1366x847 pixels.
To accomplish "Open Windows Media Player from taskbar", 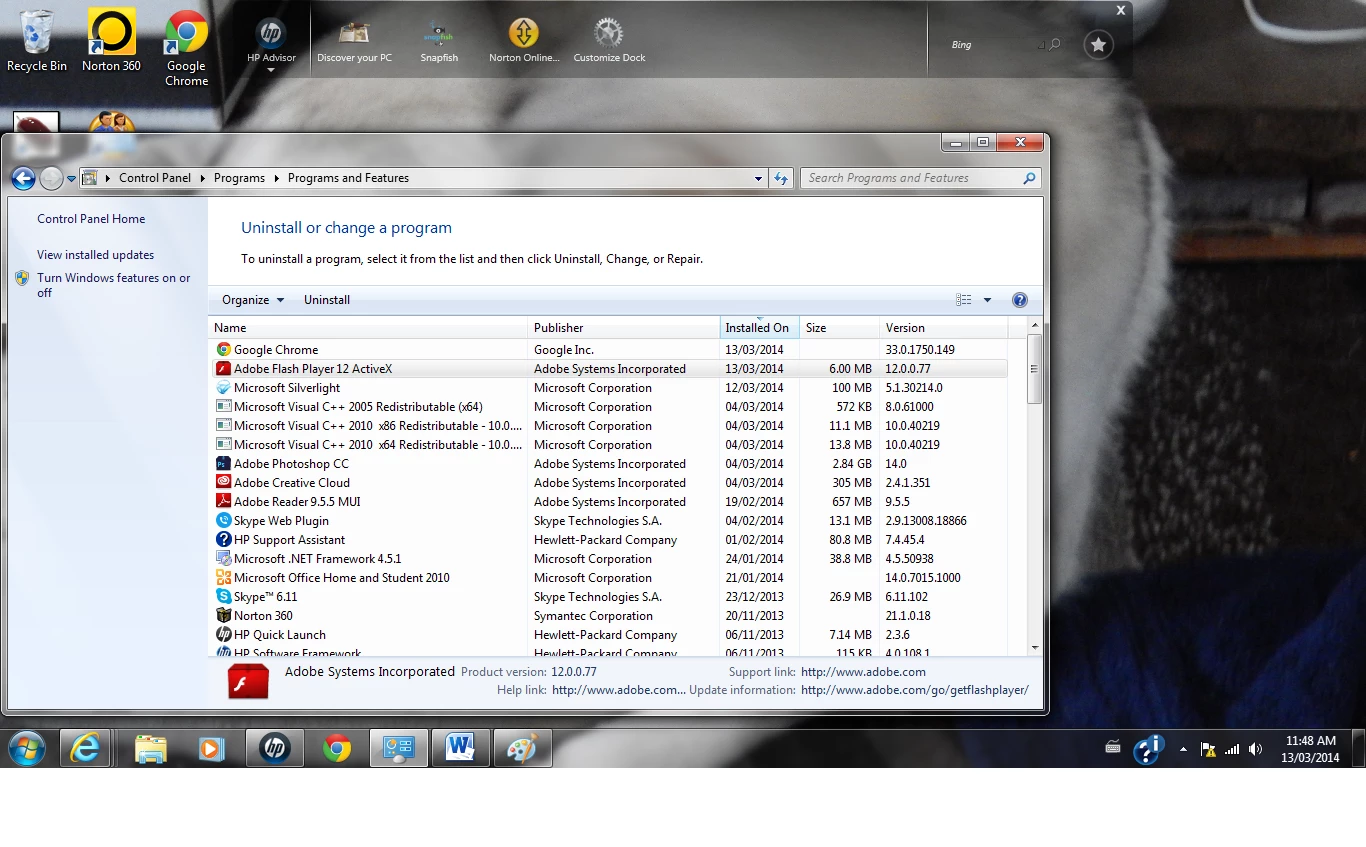I will coord(211,748).
